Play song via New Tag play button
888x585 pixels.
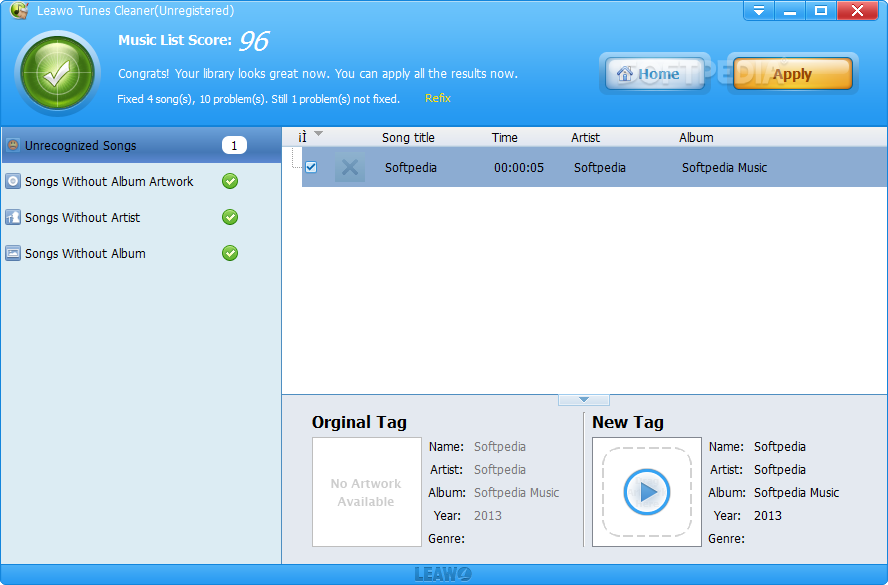pos(647,492)
